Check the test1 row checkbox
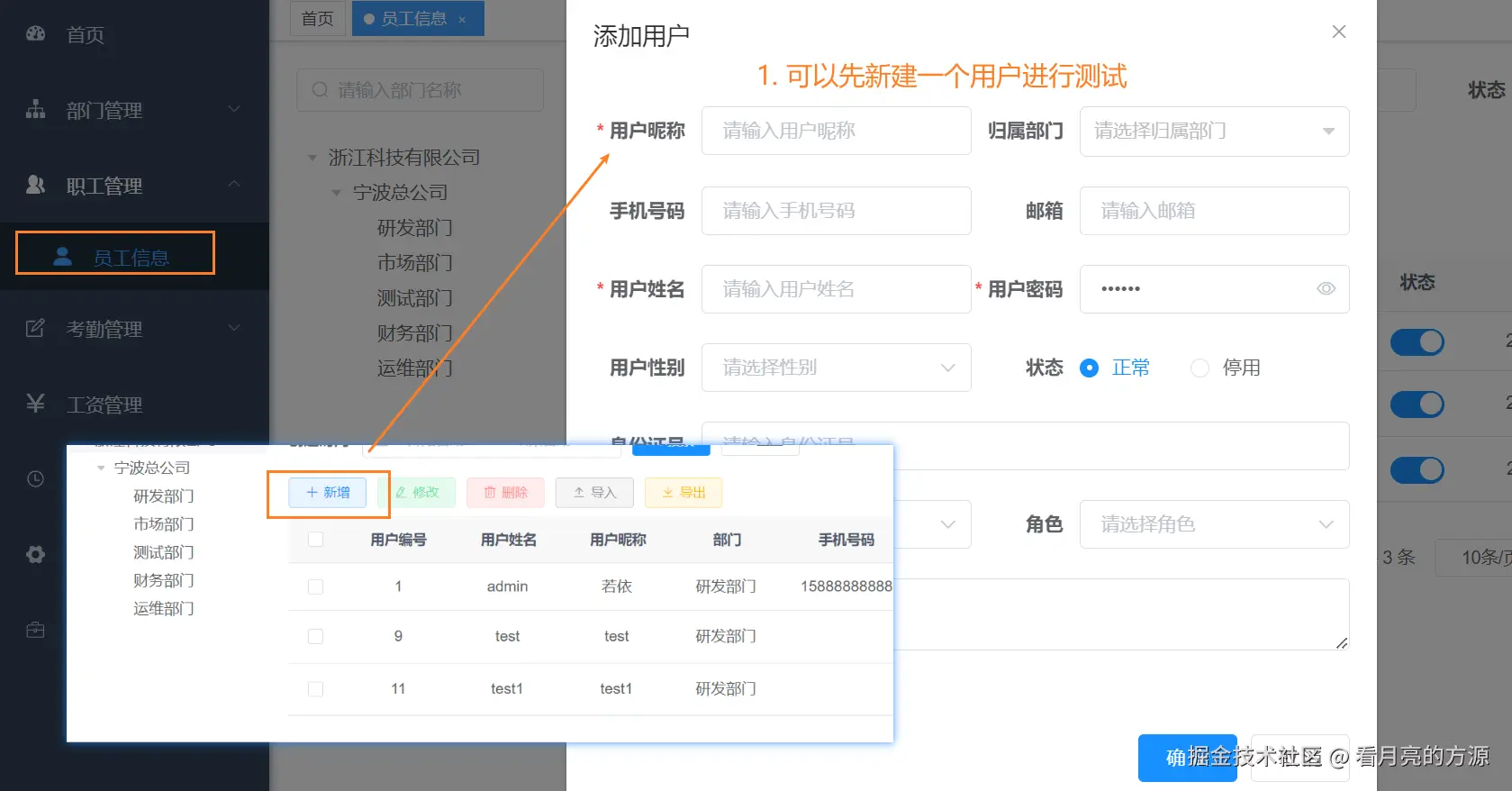Screen dimensions: 1512x791 315,689
